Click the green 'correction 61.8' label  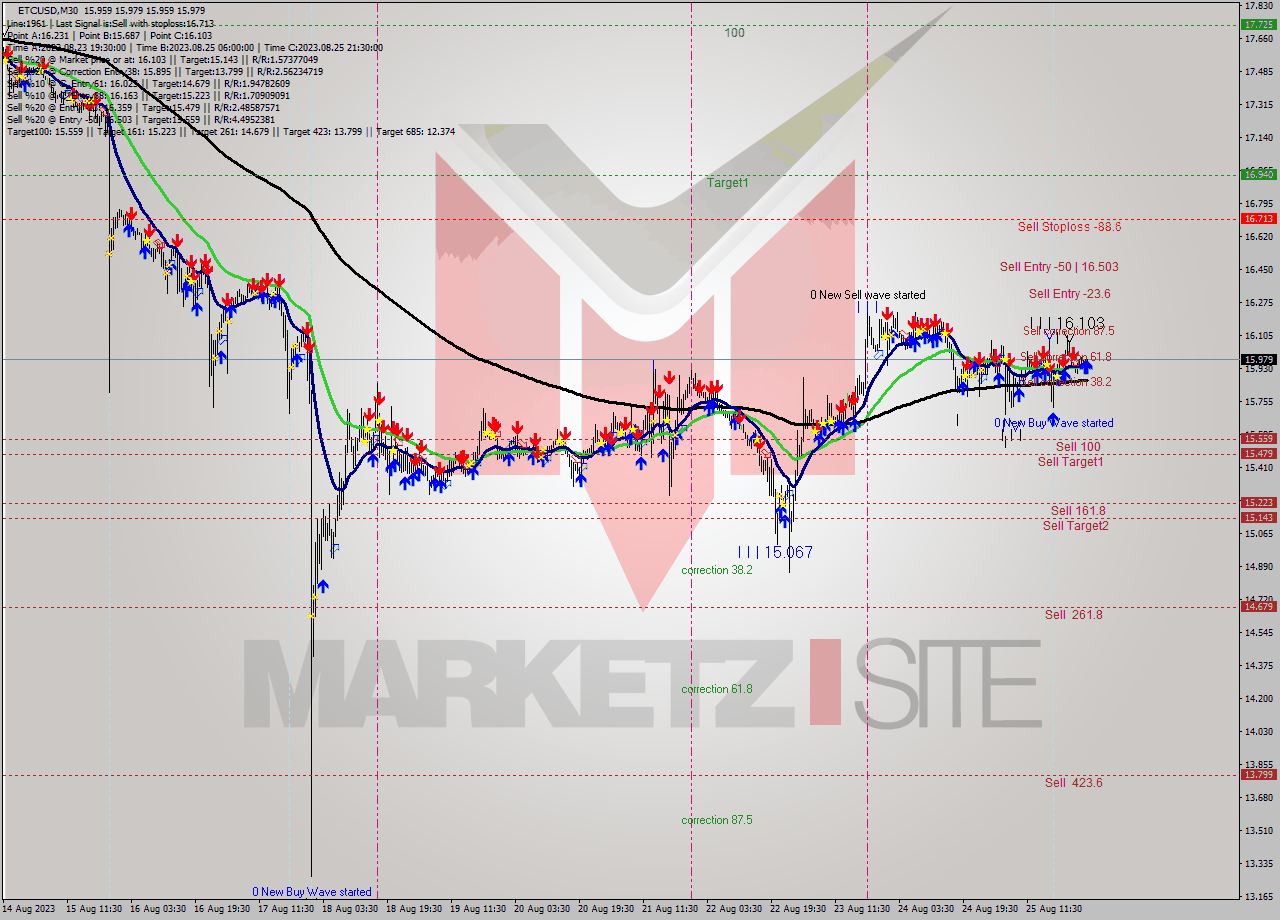[x=717, y=690]
